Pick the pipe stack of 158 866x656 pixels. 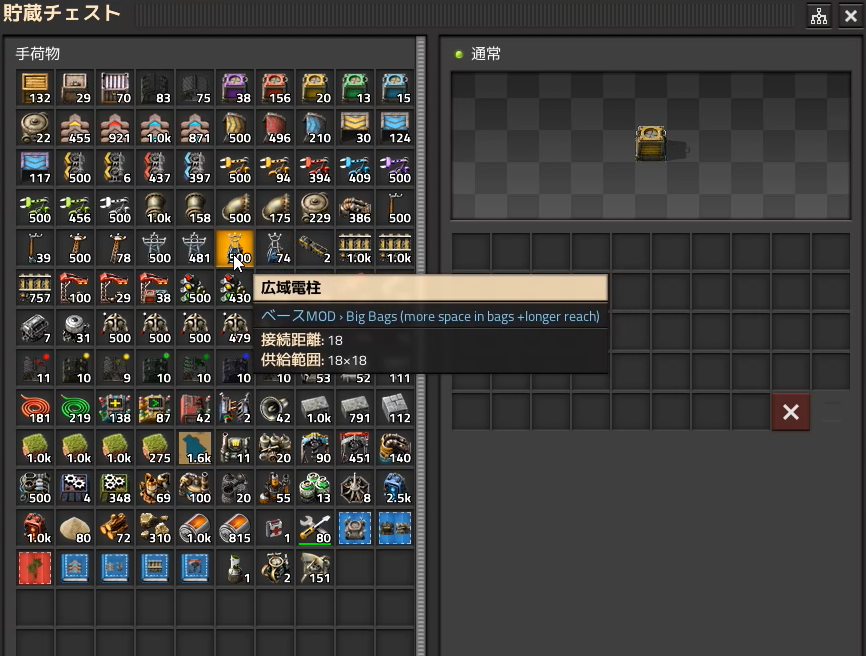[x=195, y=208]
